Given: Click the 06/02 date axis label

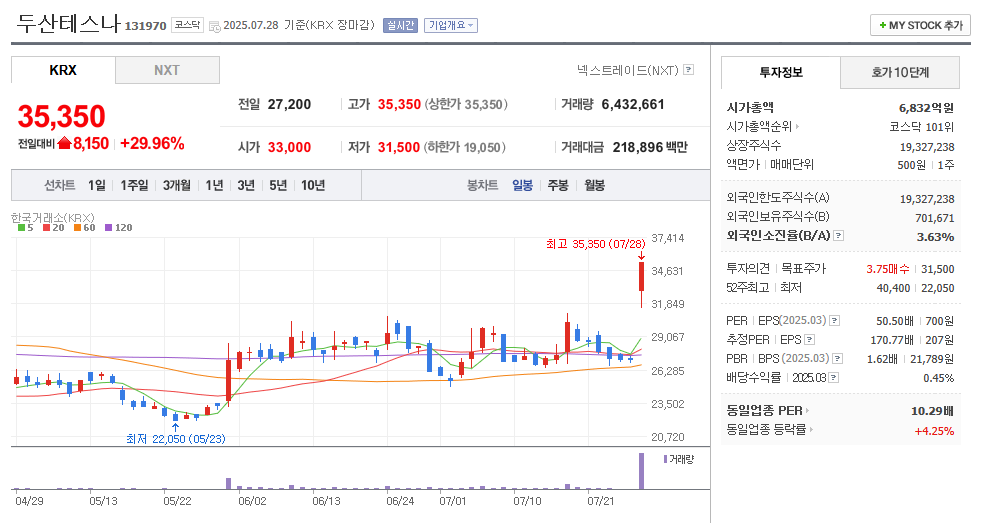Looking at the screenshot, I should point(252,501).
